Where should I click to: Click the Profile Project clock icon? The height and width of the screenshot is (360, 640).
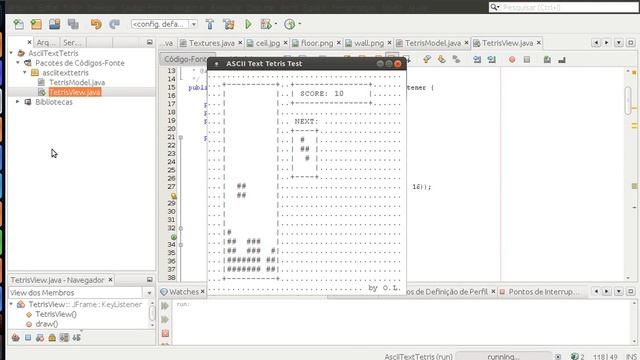(290, 24)
